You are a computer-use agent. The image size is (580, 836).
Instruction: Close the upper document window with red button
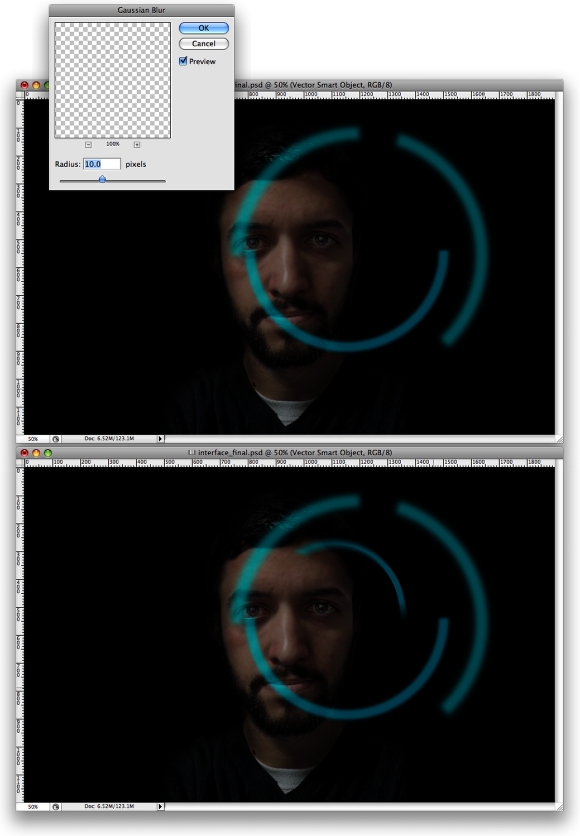(24, 85)
